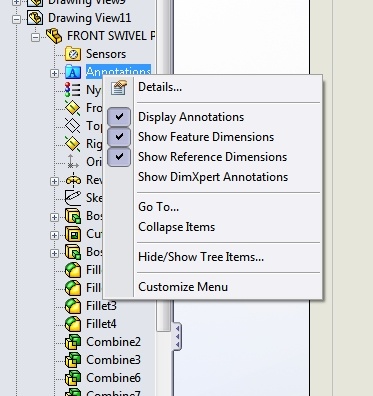Toggle Show Reference Dimensions checkmark
Image resolution: width=373 pixels, height=396 pixels.
click(119, 157)
